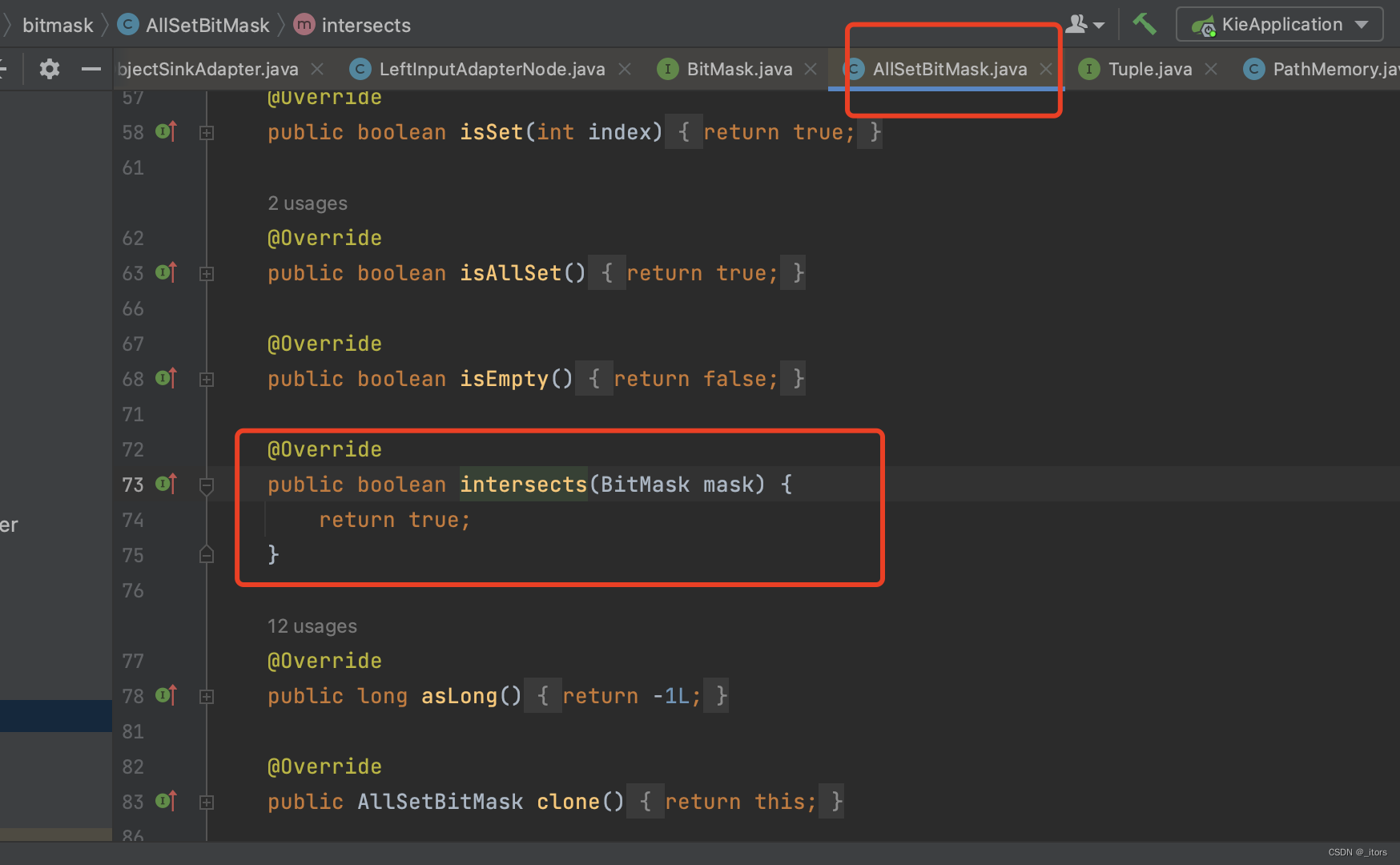Click the isAllSet method name
1400x865 pixels.
point(510,273)
